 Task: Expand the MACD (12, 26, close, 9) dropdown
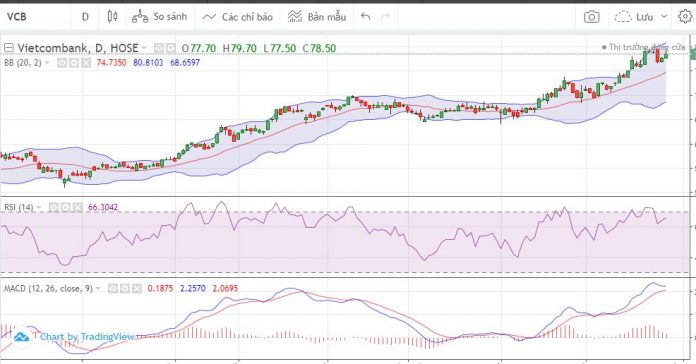(x=98, y=289)
